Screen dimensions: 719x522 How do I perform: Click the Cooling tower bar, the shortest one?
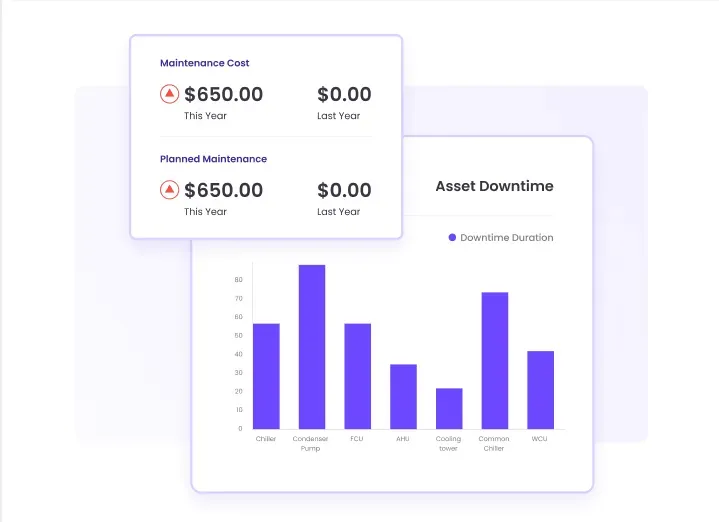coord(449,408)
